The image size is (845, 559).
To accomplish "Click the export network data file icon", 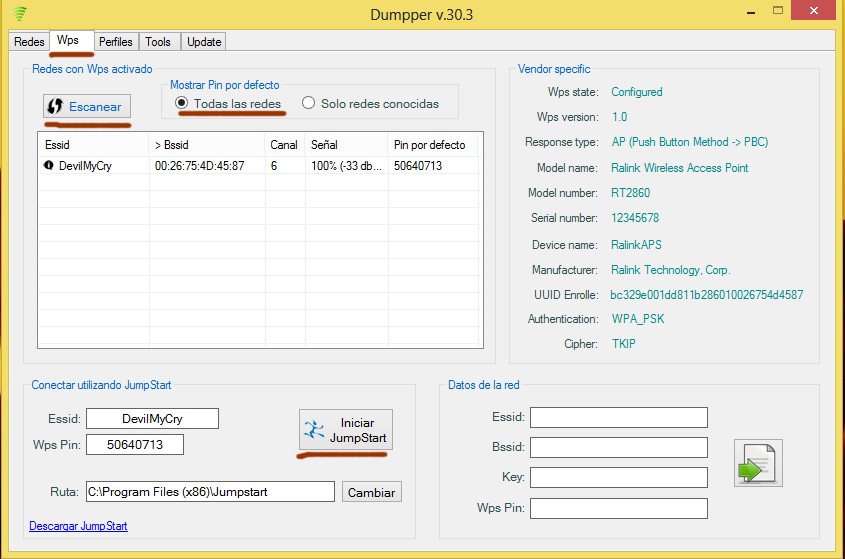I will [758, 463].
